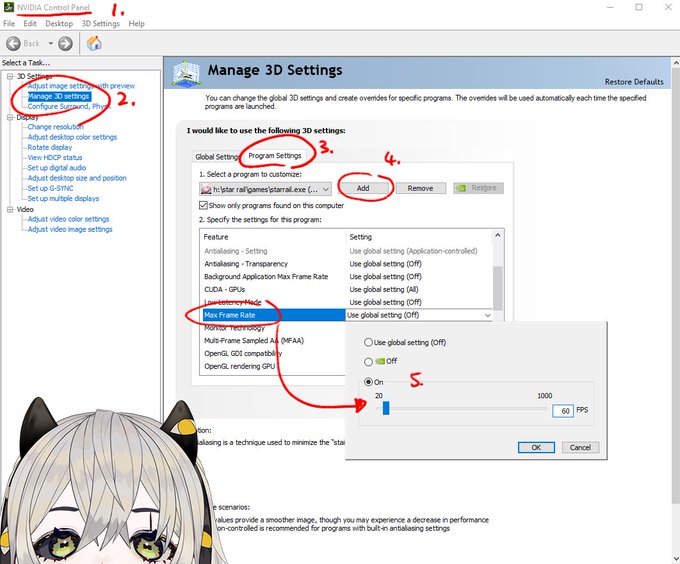Click the Home icon in toolbar
The image size is (680, 564).
[x=94, y=43]
